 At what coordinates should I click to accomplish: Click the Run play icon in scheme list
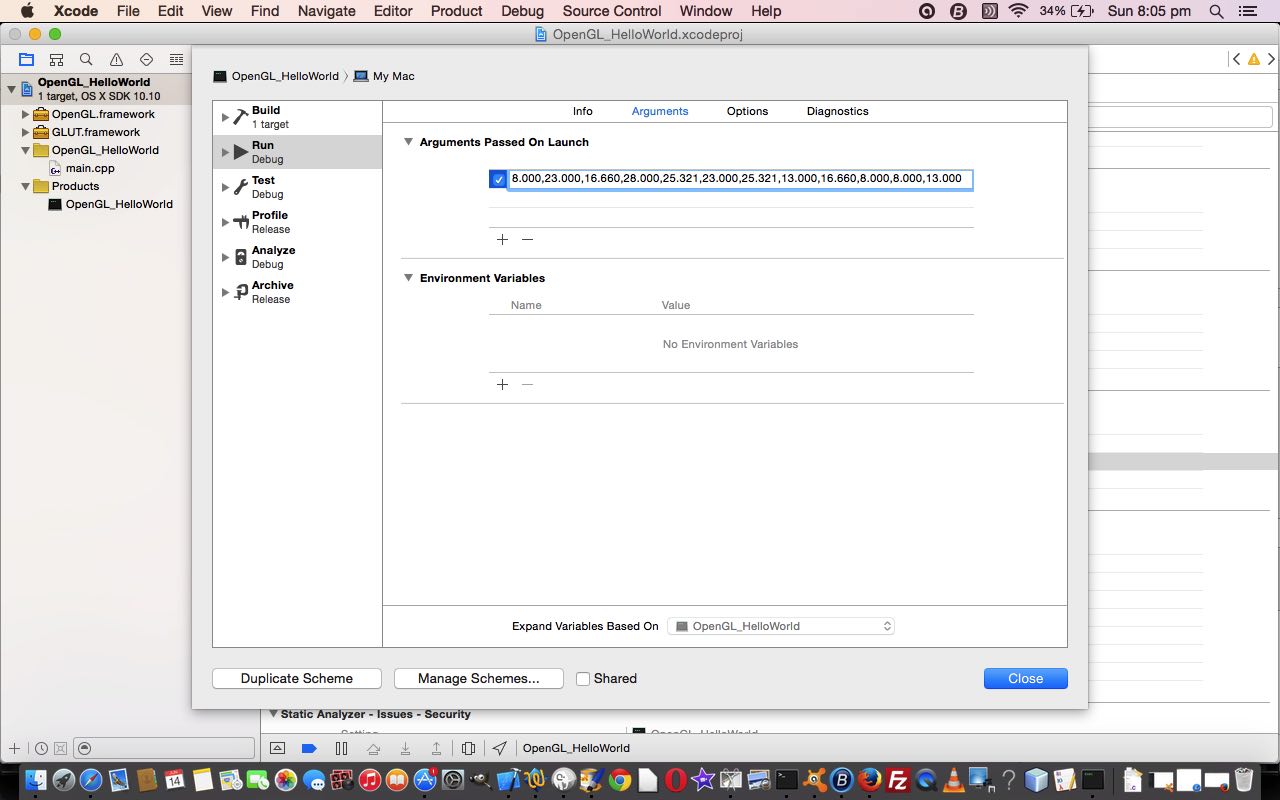click(x=240, y=152)
